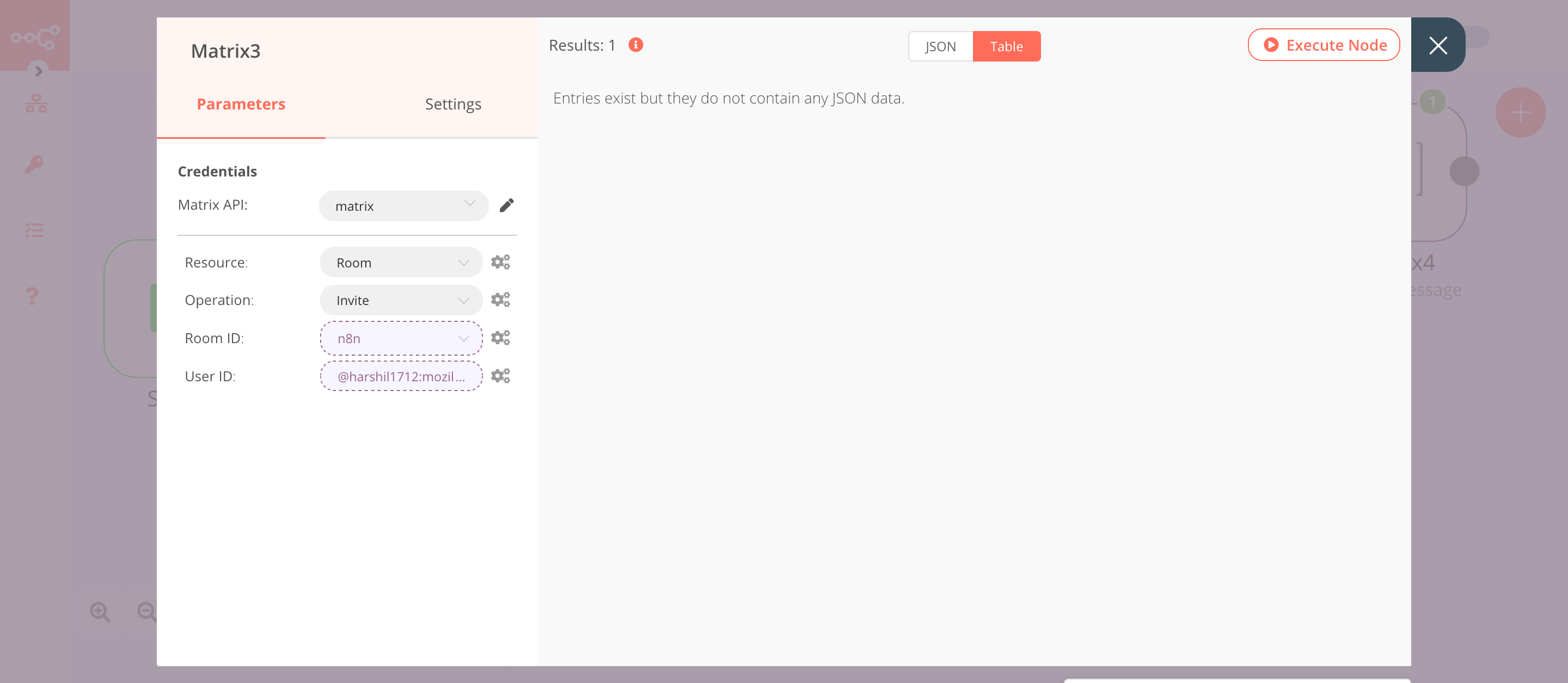Switch to the Settings tab
The image size is (1568, 683).
(x=453, y=103)
